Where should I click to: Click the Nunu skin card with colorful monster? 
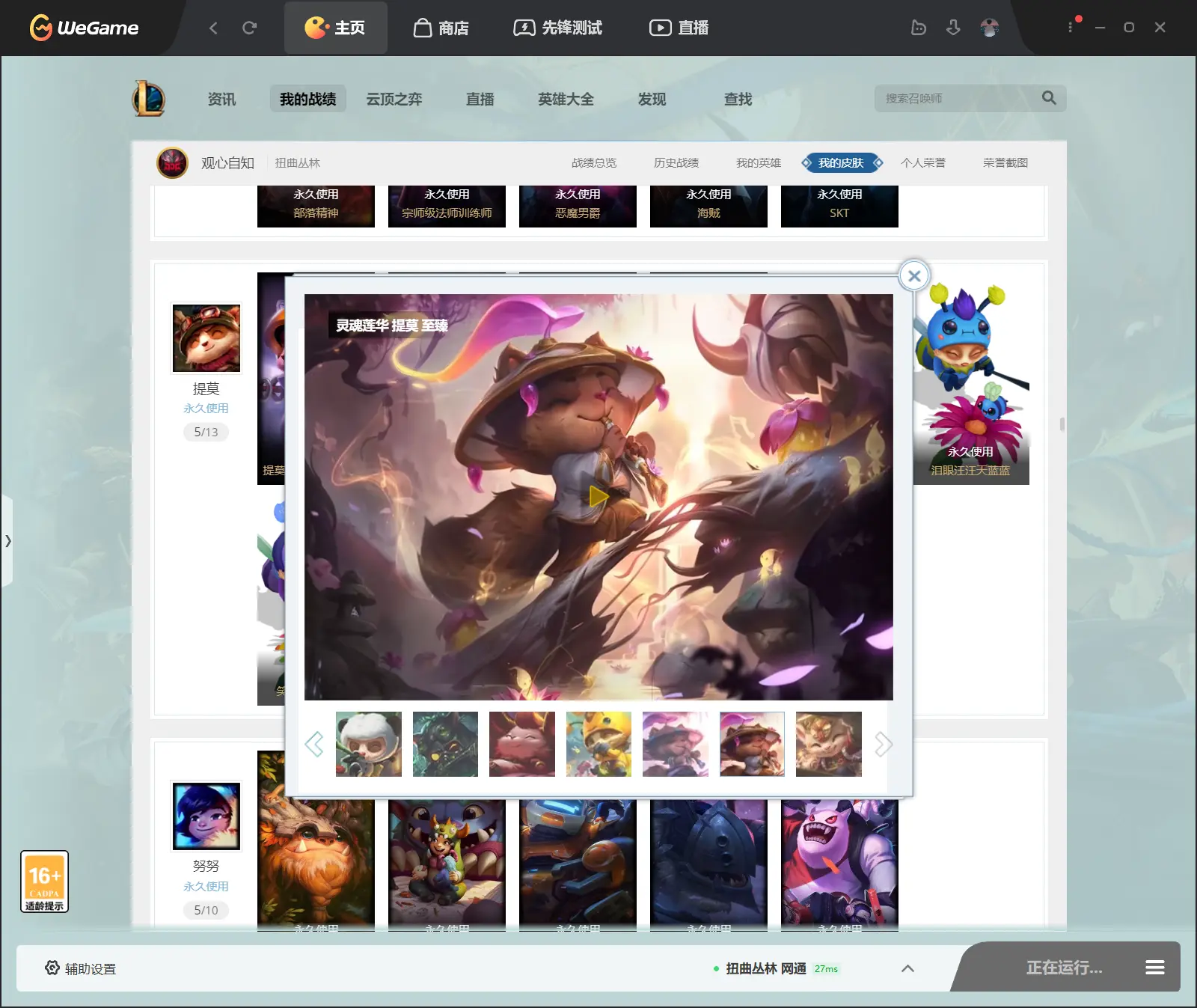(x=447, y=864)
